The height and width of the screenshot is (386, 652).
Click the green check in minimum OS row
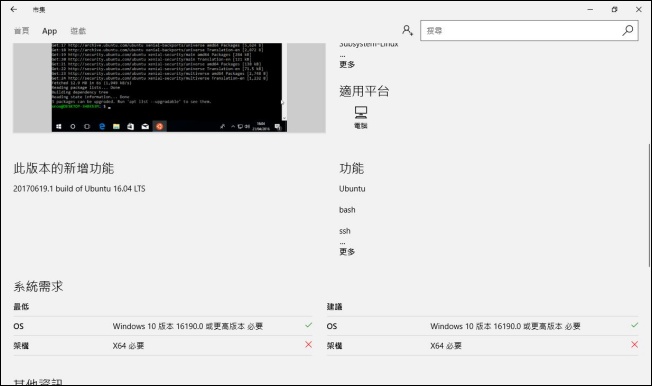click(308, 325)
